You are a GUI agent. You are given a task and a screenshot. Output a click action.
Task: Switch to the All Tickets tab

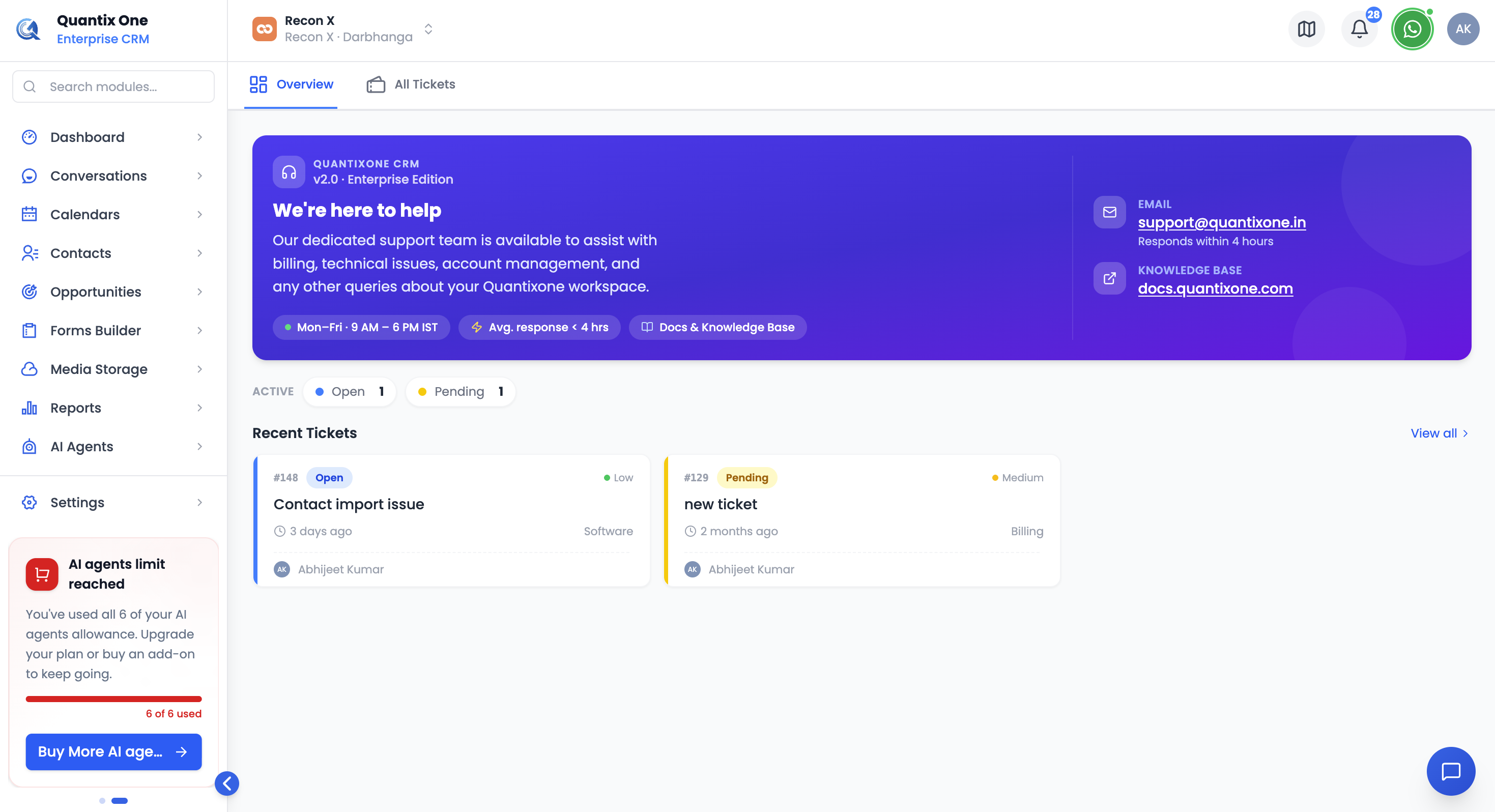[x=411, y=84]
